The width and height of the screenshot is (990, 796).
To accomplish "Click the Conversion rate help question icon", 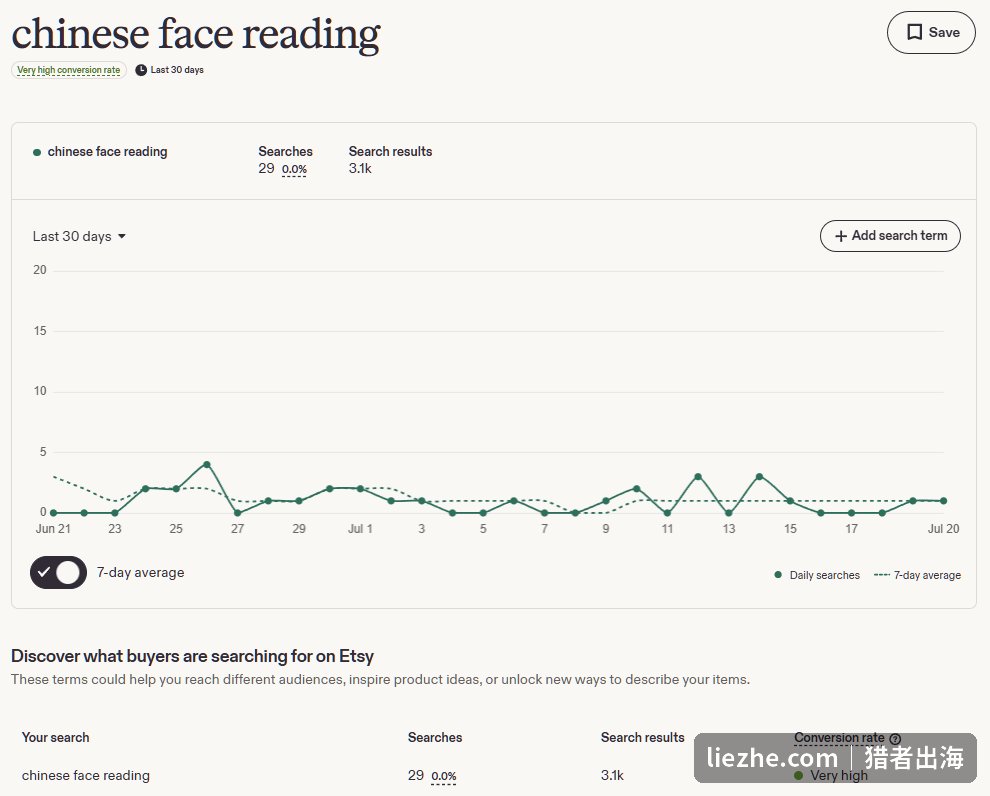I will [x=895, y=739].
